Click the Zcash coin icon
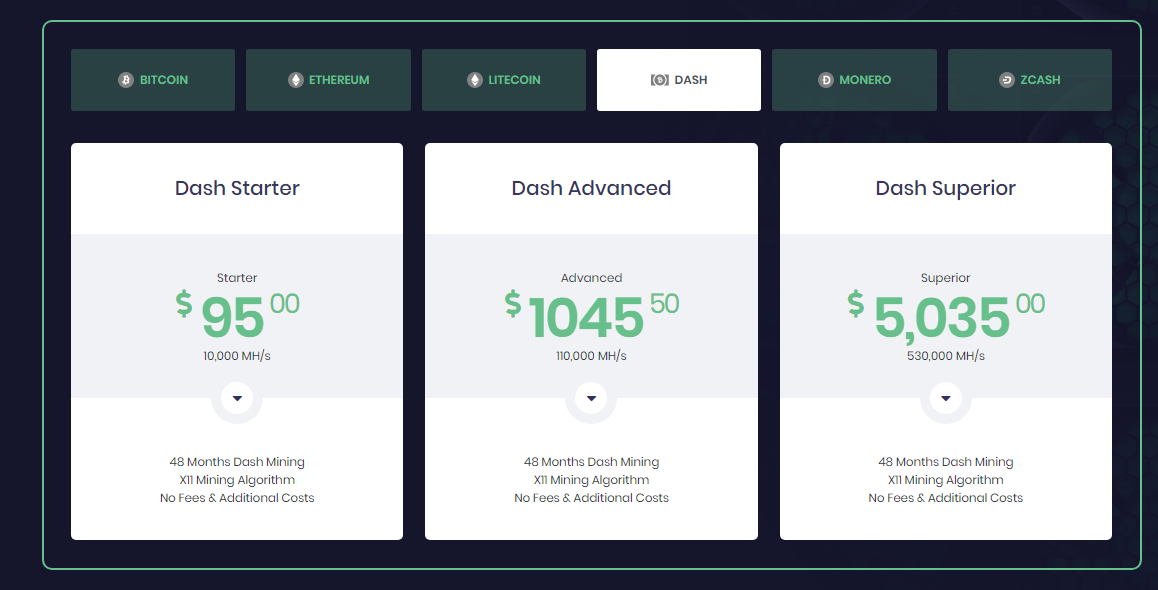 coord(1007,80)
